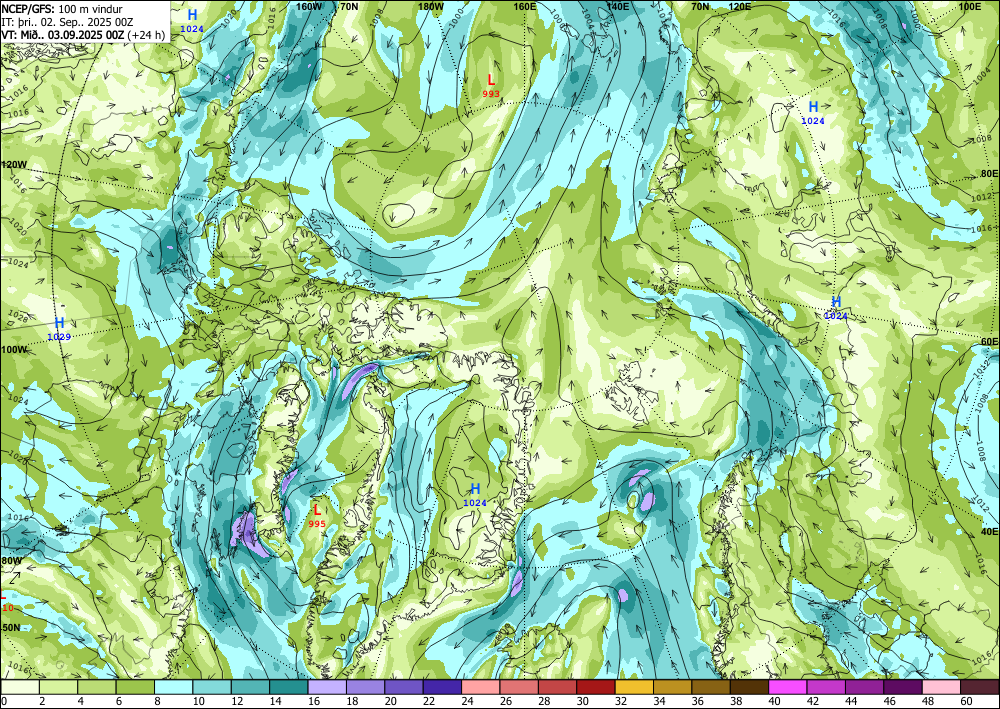Select the 2–4 light green legend swatch
This screenshot has height=709, width=1000.
pyautogui.click(x=59, y=687)
